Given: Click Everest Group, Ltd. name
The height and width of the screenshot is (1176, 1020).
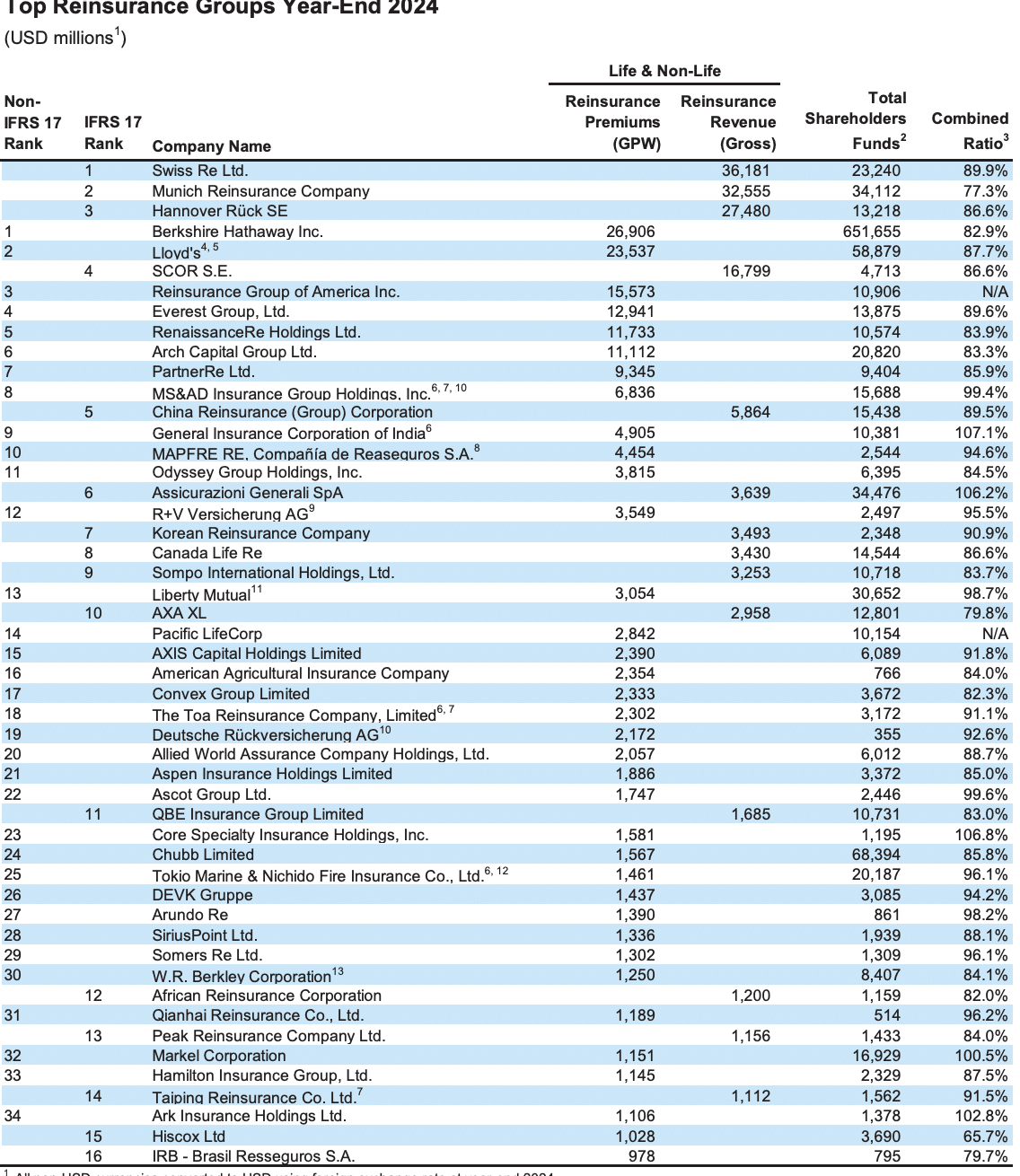Looking at the screenshot, I should coord(221,312).
